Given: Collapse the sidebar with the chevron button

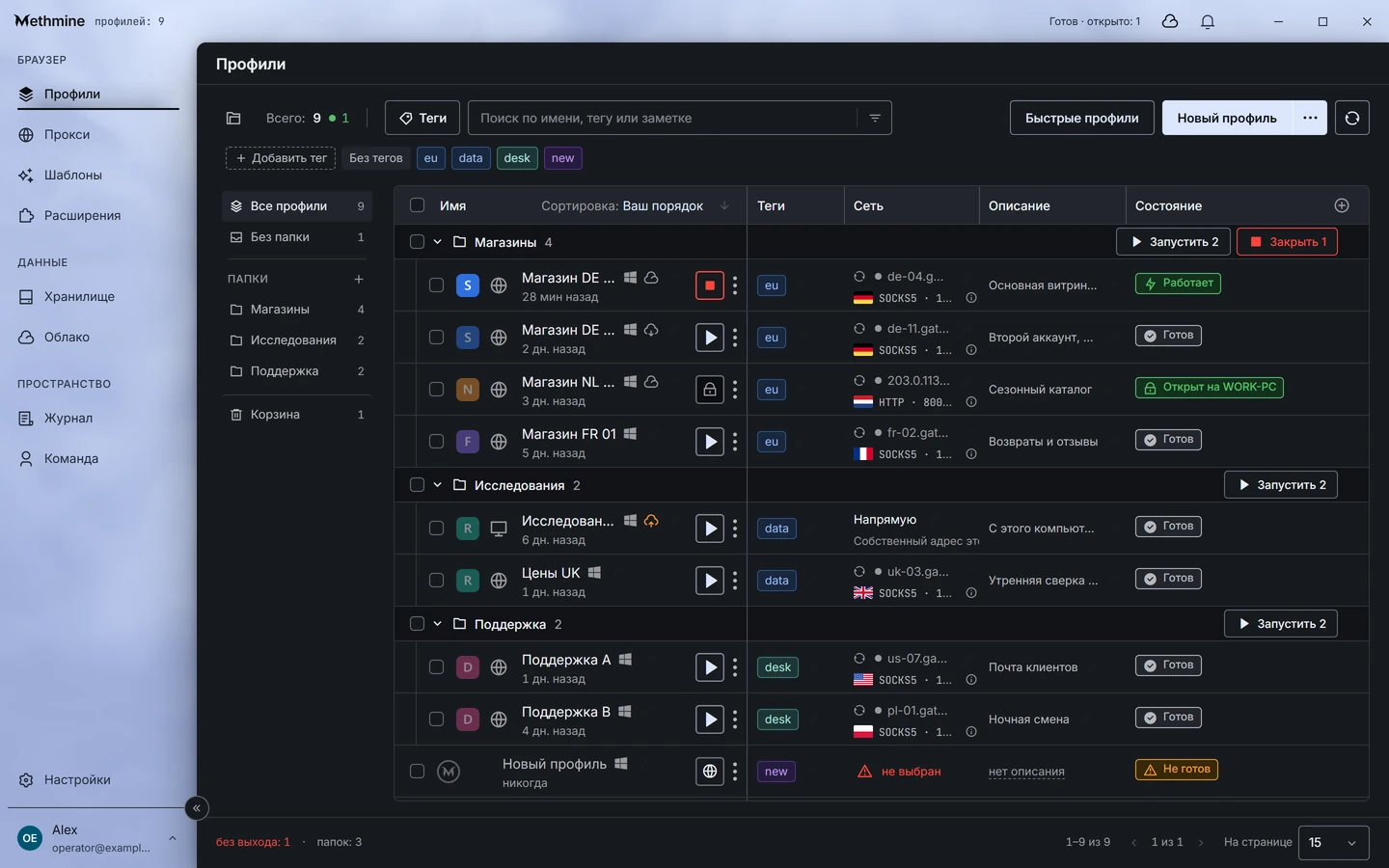Looking at the screenshot, I should [x=196, y=808].
